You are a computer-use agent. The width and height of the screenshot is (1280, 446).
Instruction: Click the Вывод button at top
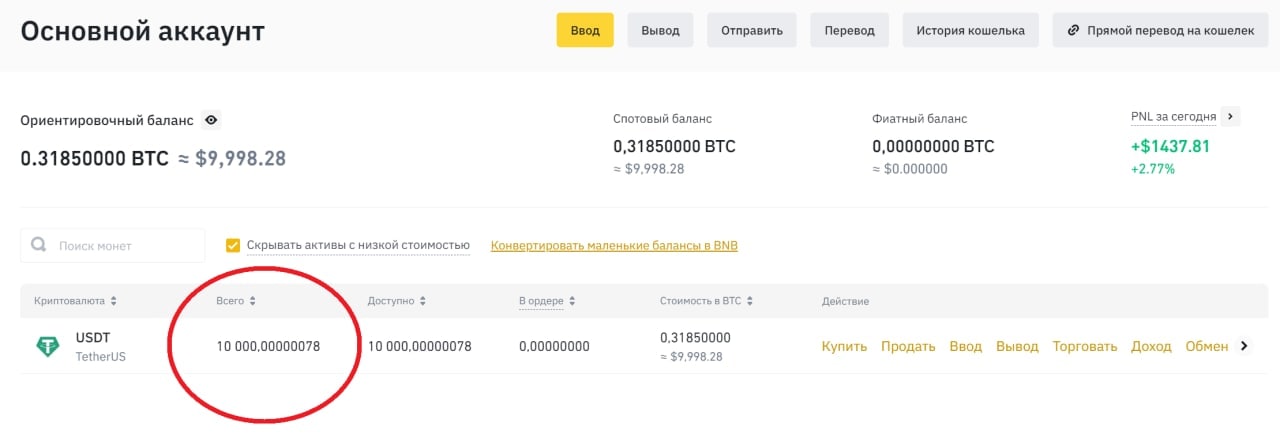[660, 30]
